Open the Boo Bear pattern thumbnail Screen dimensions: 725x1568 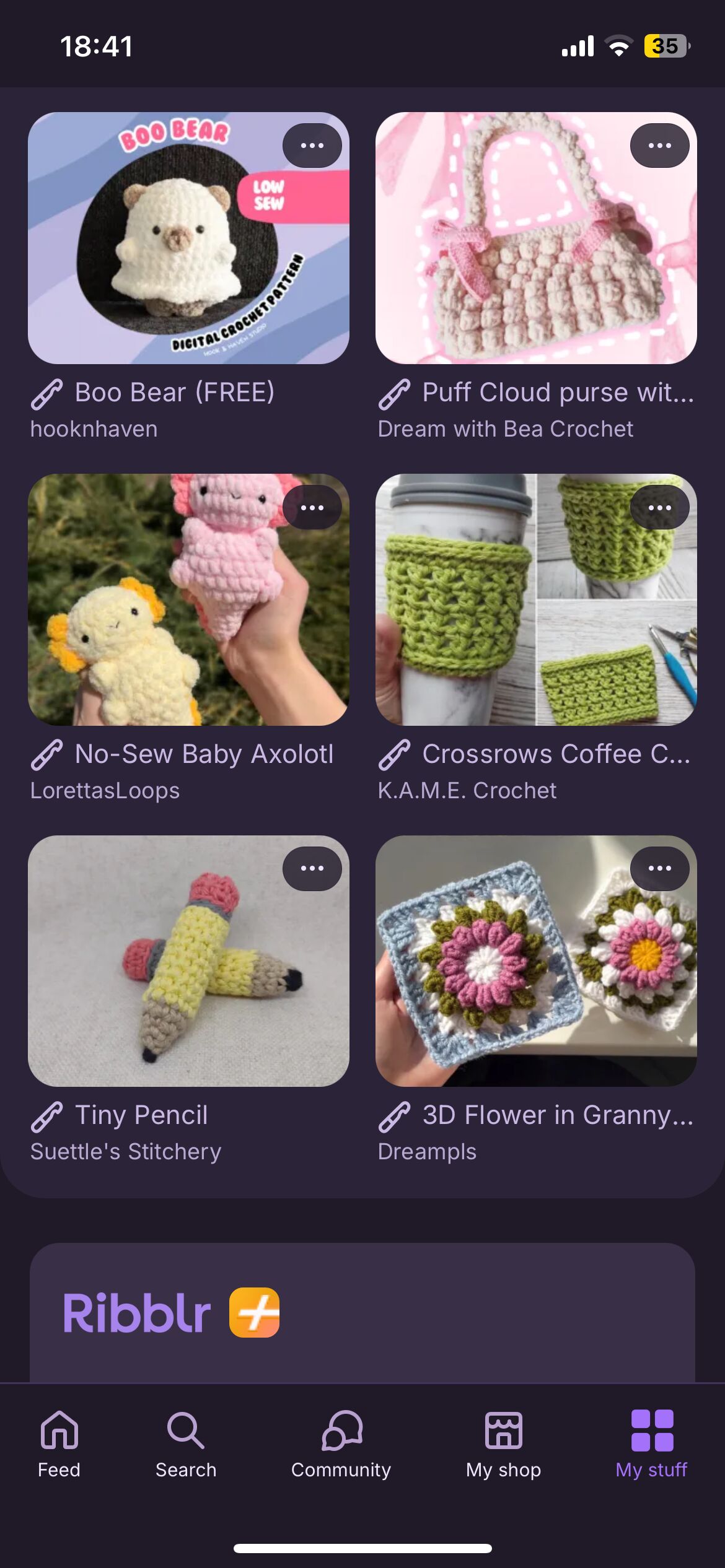tap(188, 238)
